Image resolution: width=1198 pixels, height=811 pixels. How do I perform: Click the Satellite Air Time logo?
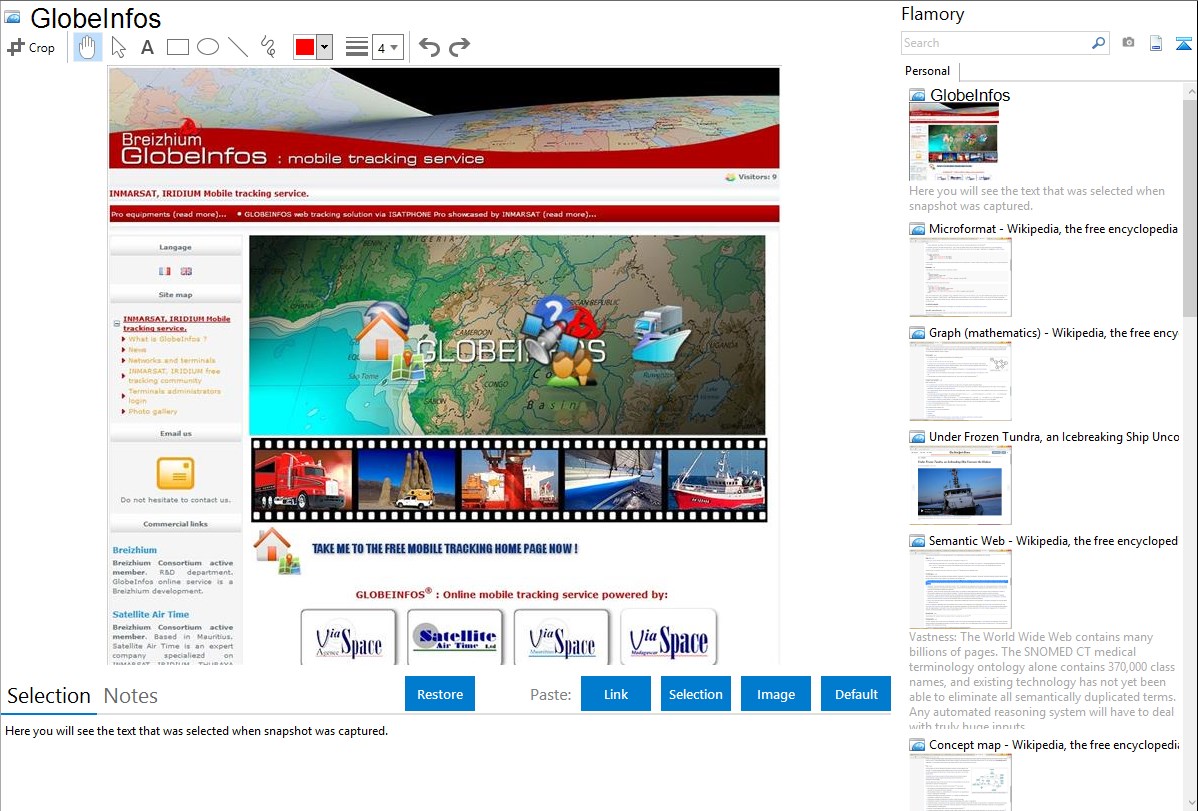point(455,637)
